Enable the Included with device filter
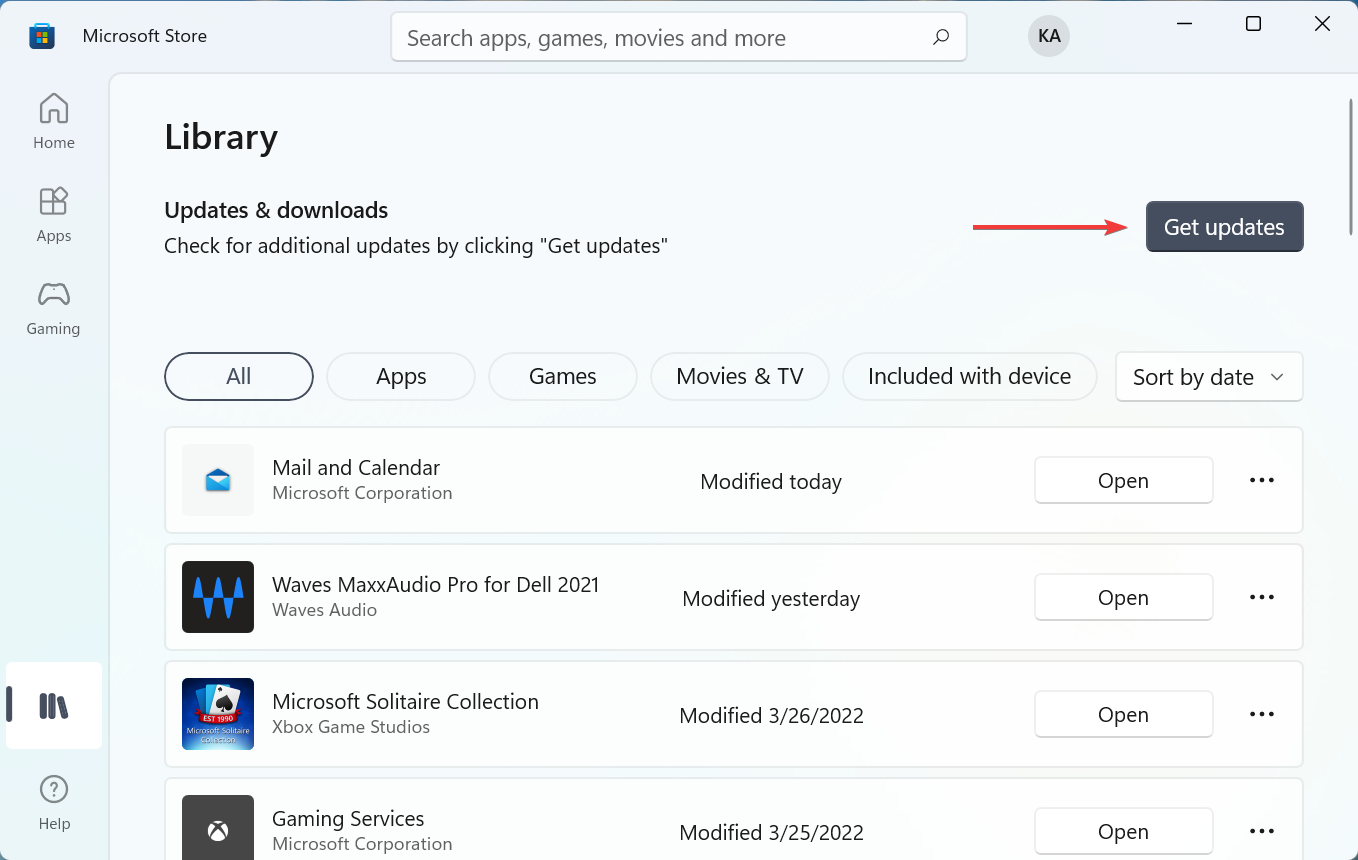This screenshot has height=860, width=1358. tap(968, 376)
